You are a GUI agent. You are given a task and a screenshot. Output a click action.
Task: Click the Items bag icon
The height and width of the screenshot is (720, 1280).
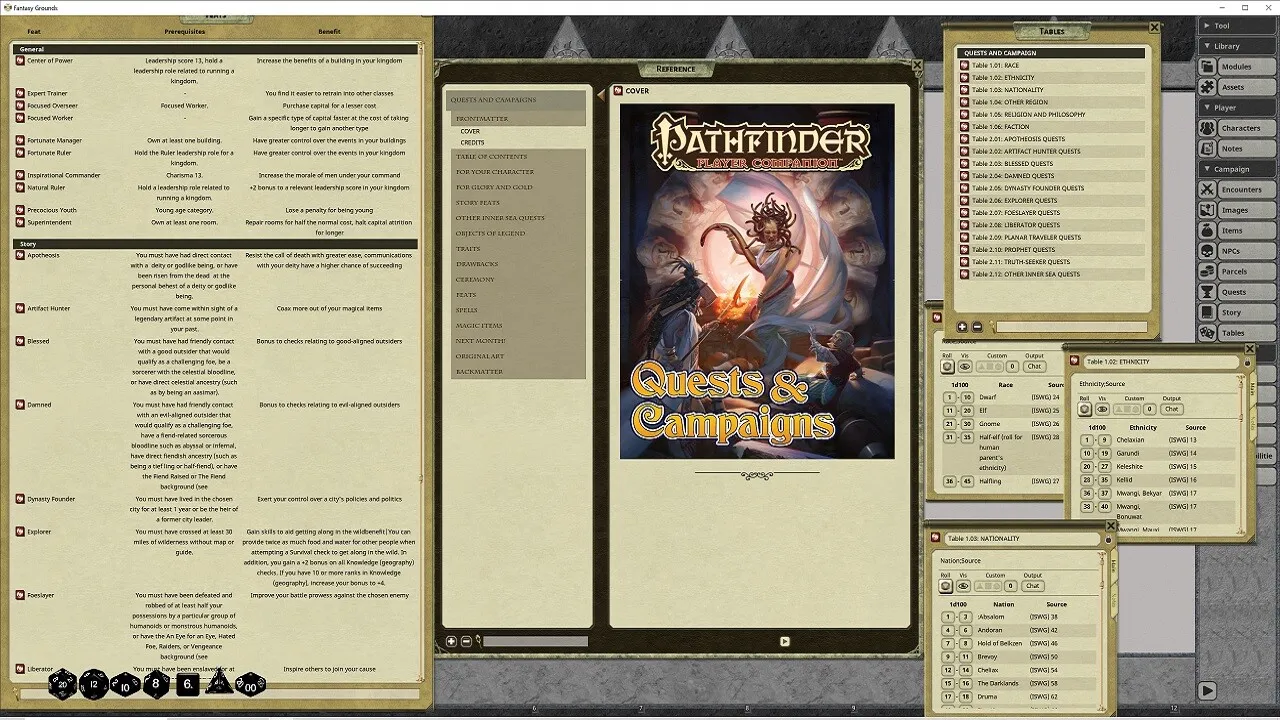click(1208, 230)
